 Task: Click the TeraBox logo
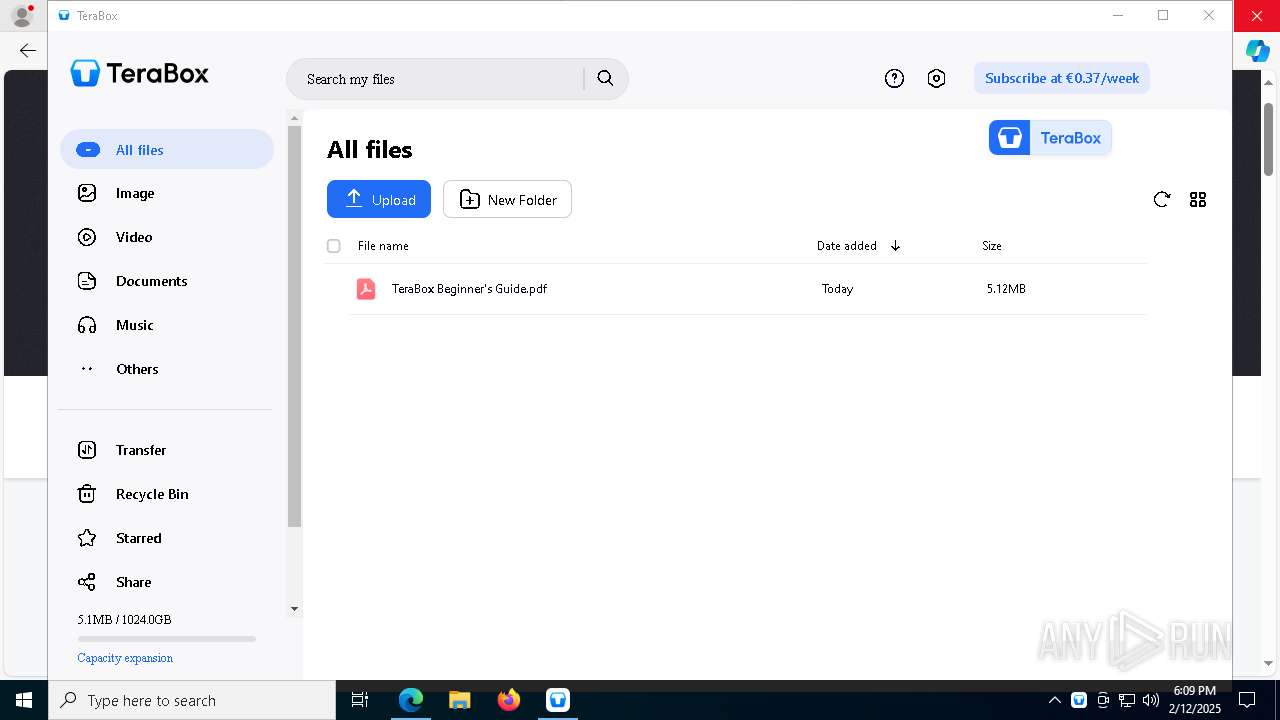[139, 73]
